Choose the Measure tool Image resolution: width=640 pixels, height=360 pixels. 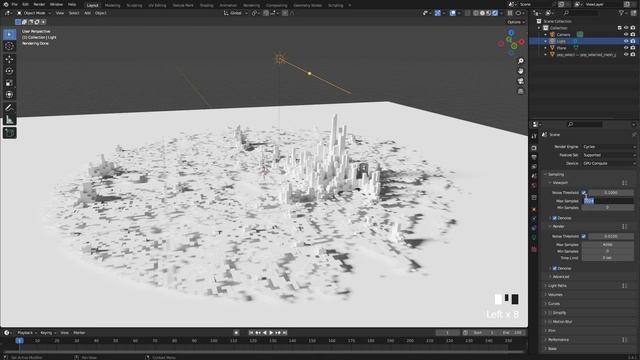click(x=9, y=120)
